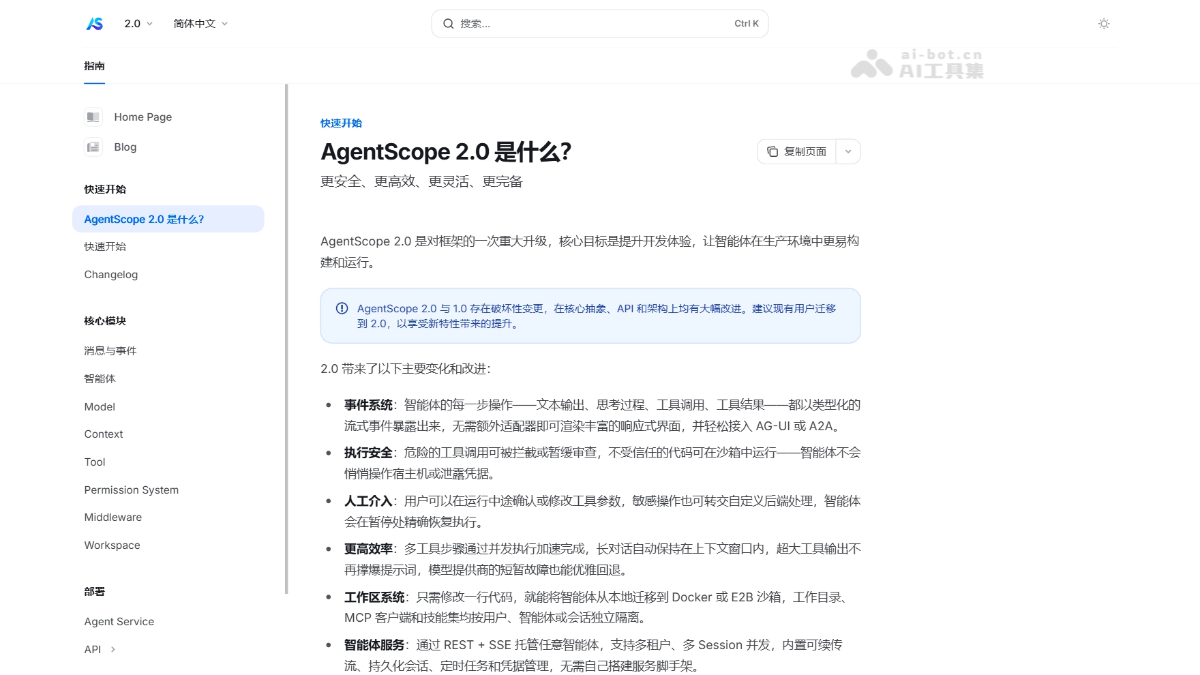
Task: Expand the API sidebar section chevron
Action: point(113,649)
